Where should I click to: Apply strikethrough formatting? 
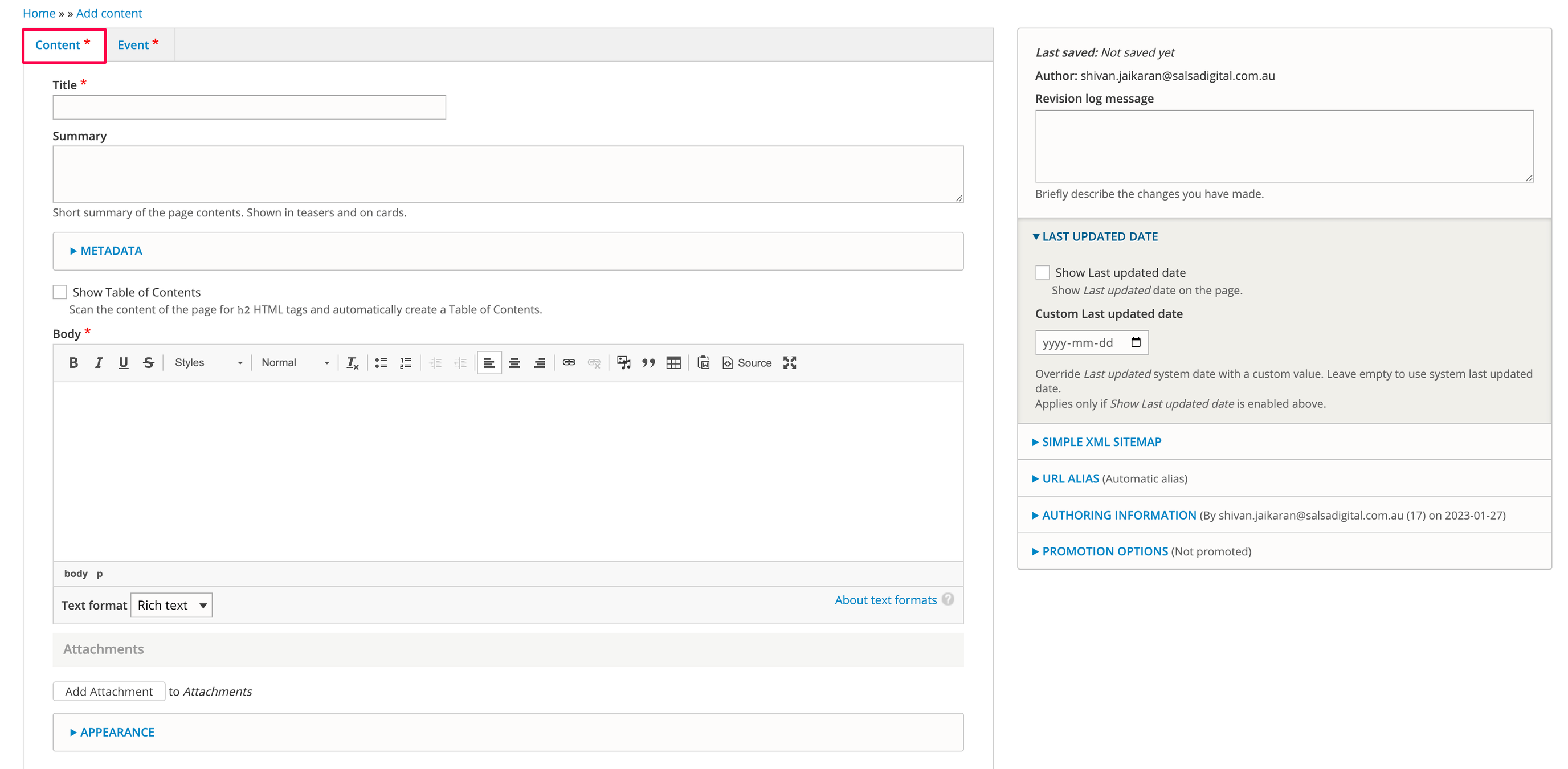[149, 363]
